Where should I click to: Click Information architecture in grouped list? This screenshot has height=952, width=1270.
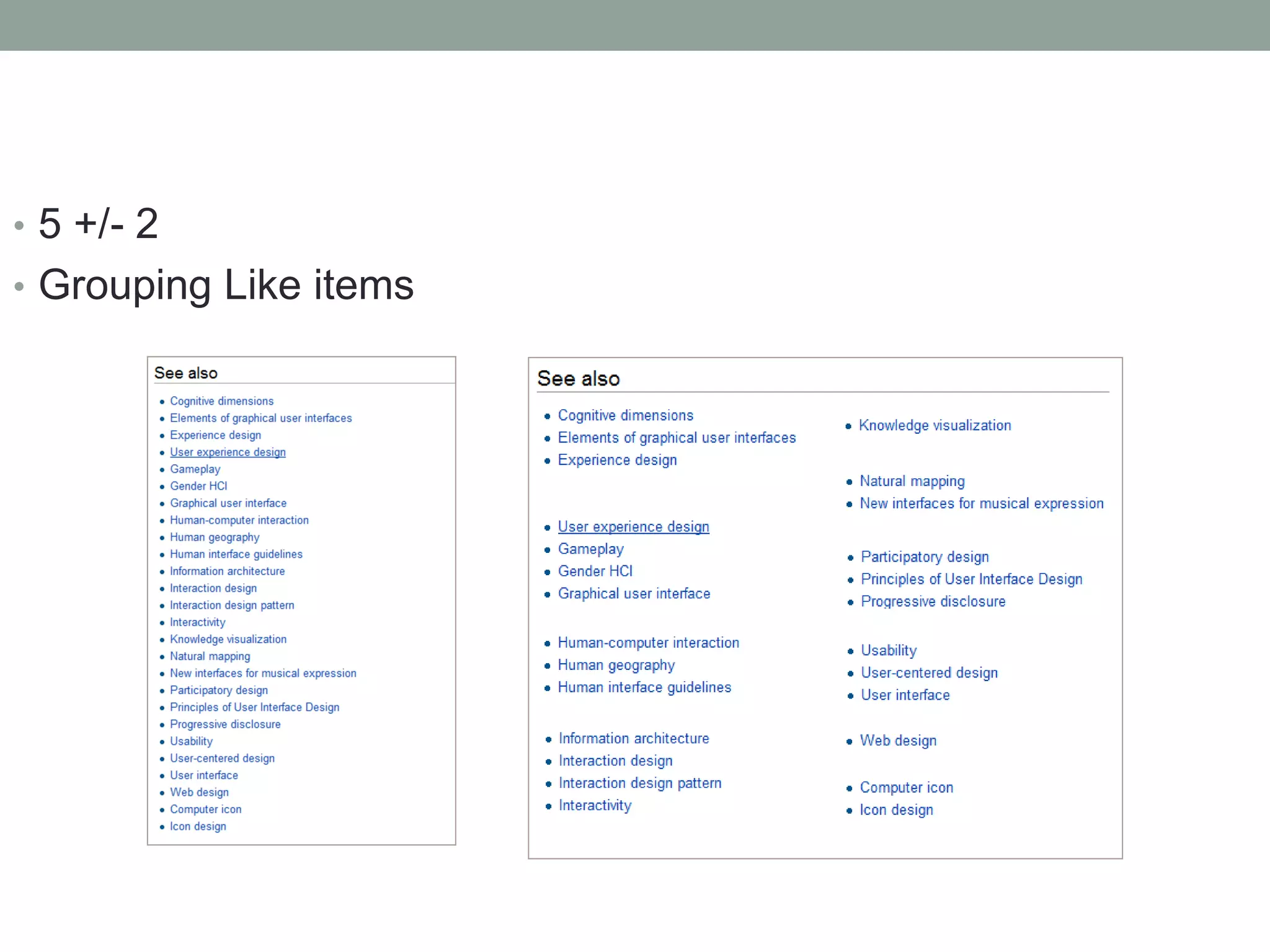633,739
